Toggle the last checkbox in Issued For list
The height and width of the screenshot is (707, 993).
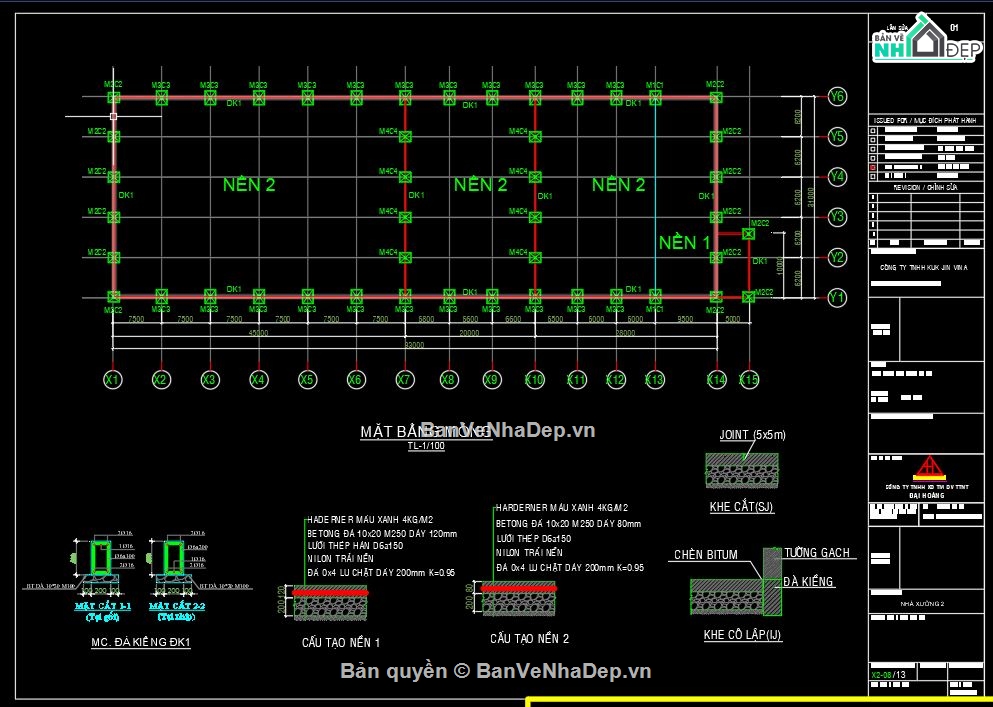[875, 178]
